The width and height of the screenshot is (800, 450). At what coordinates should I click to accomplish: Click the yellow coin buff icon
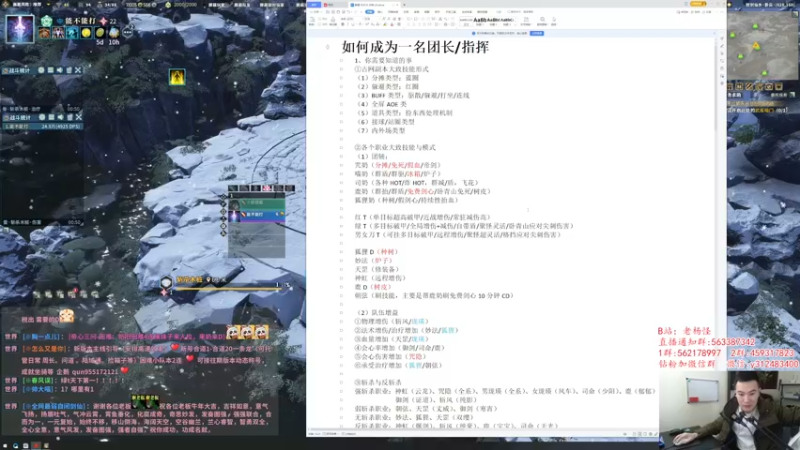coord(86,33)
